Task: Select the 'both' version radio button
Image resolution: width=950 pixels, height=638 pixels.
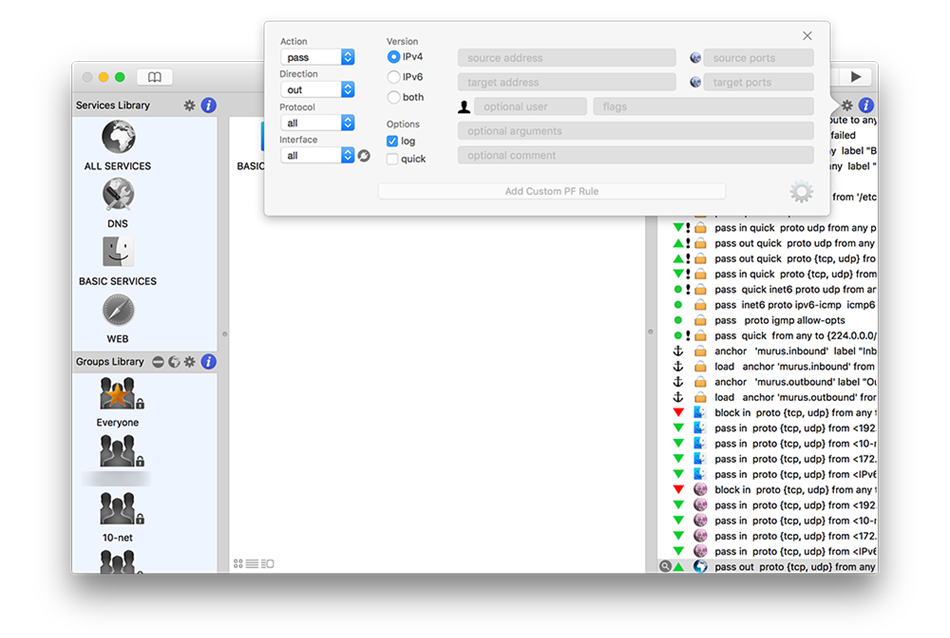Action: (x=394, y=97)
